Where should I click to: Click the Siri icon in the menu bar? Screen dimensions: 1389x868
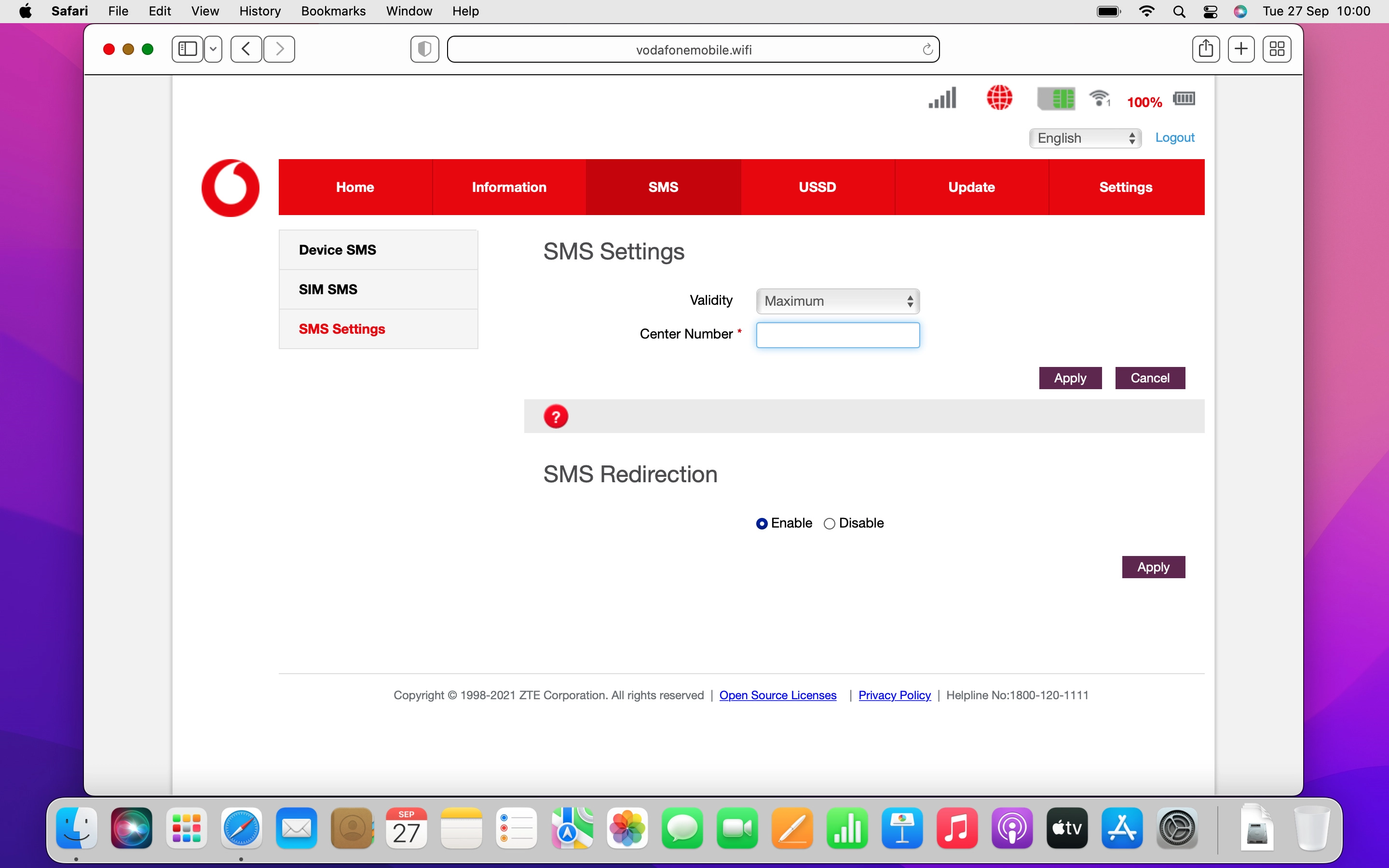pos(1240,11)
